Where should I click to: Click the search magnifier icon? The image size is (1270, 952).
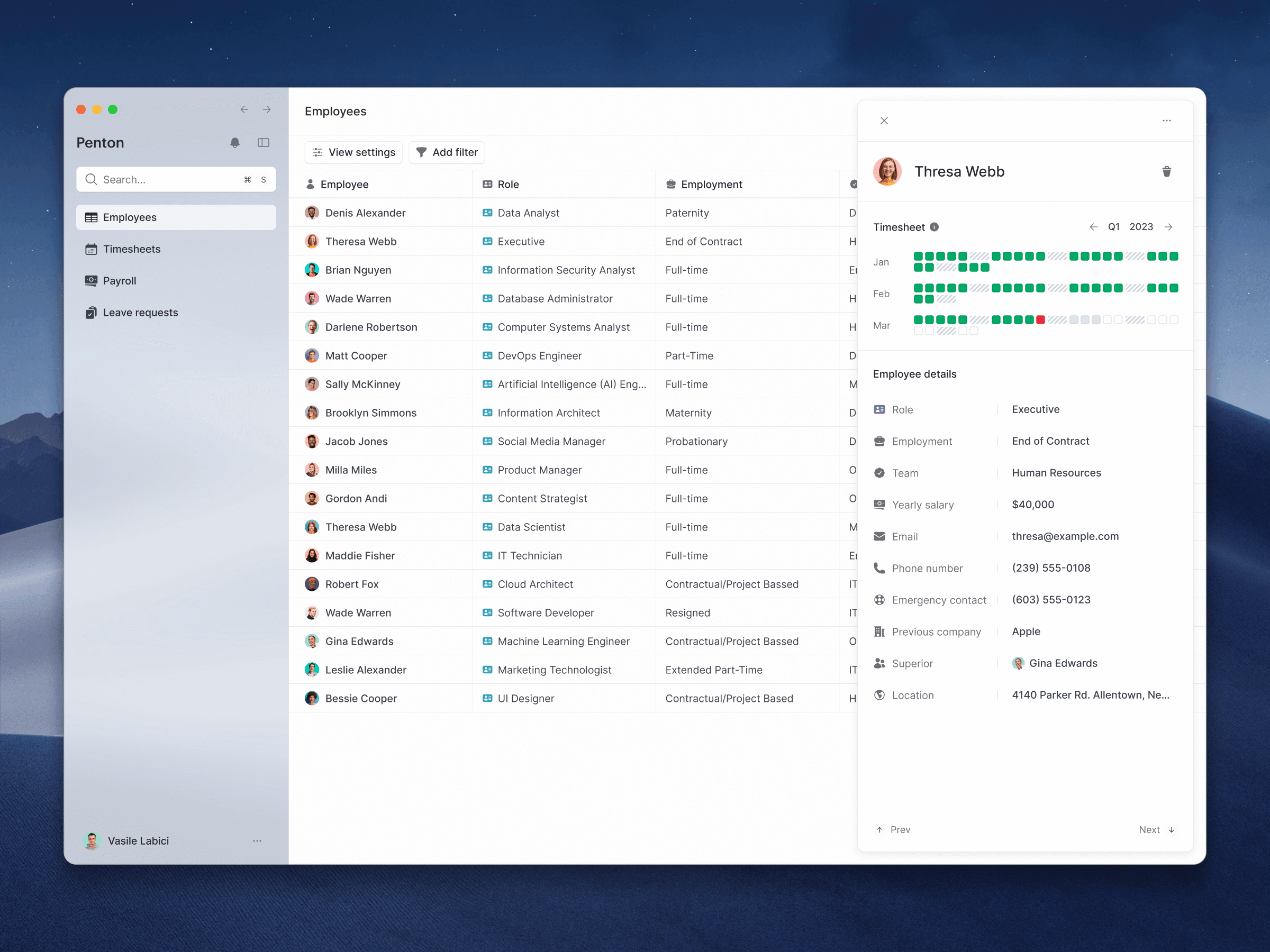coord(90,180)
